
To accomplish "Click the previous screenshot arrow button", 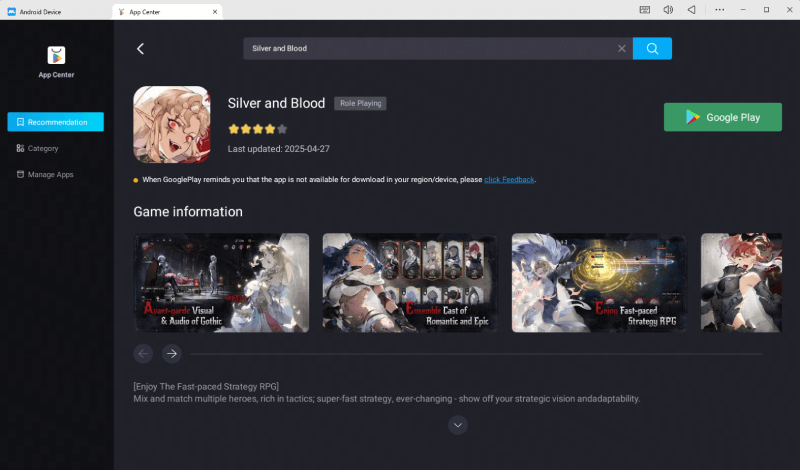I will (x=143, y=353).
